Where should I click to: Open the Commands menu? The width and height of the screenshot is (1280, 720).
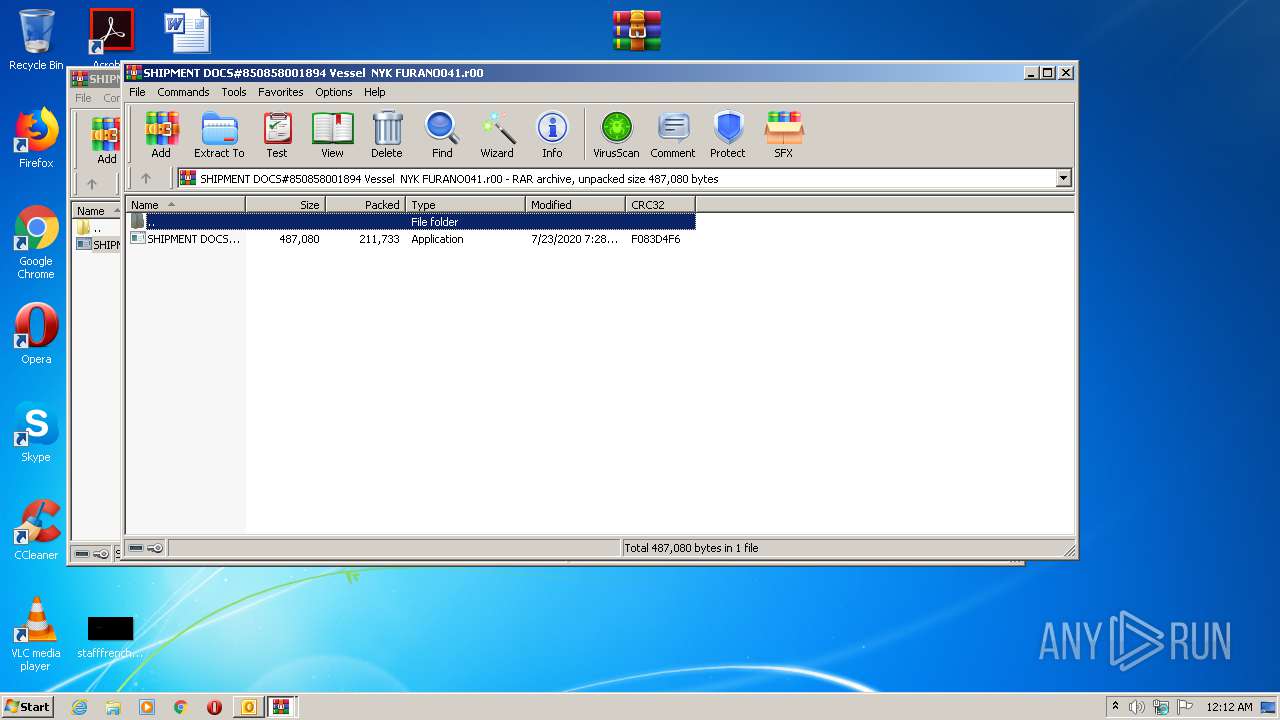click(x=183, y=92)
